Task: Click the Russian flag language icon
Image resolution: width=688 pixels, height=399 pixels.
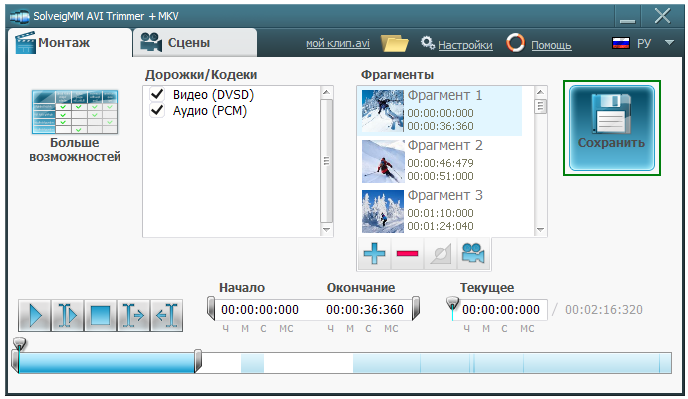Action: pyautogui.click(x=620, y=43)
